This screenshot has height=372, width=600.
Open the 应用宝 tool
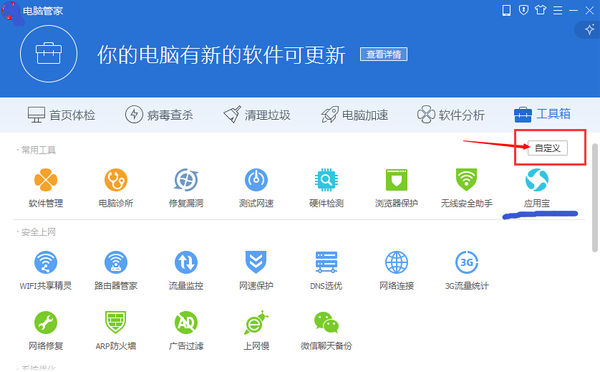click(x=537, y=187)
